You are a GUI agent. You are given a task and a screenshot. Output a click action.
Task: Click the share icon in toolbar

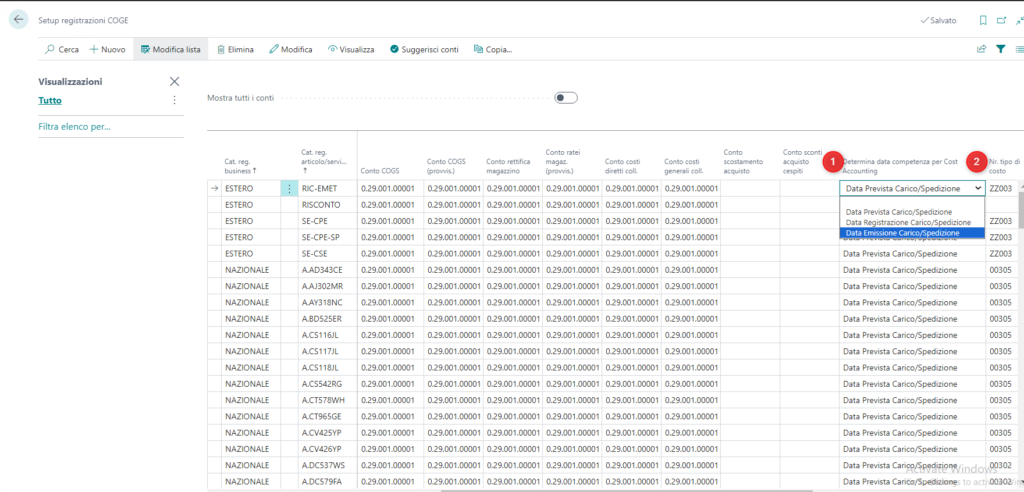[x=981, y=49]
